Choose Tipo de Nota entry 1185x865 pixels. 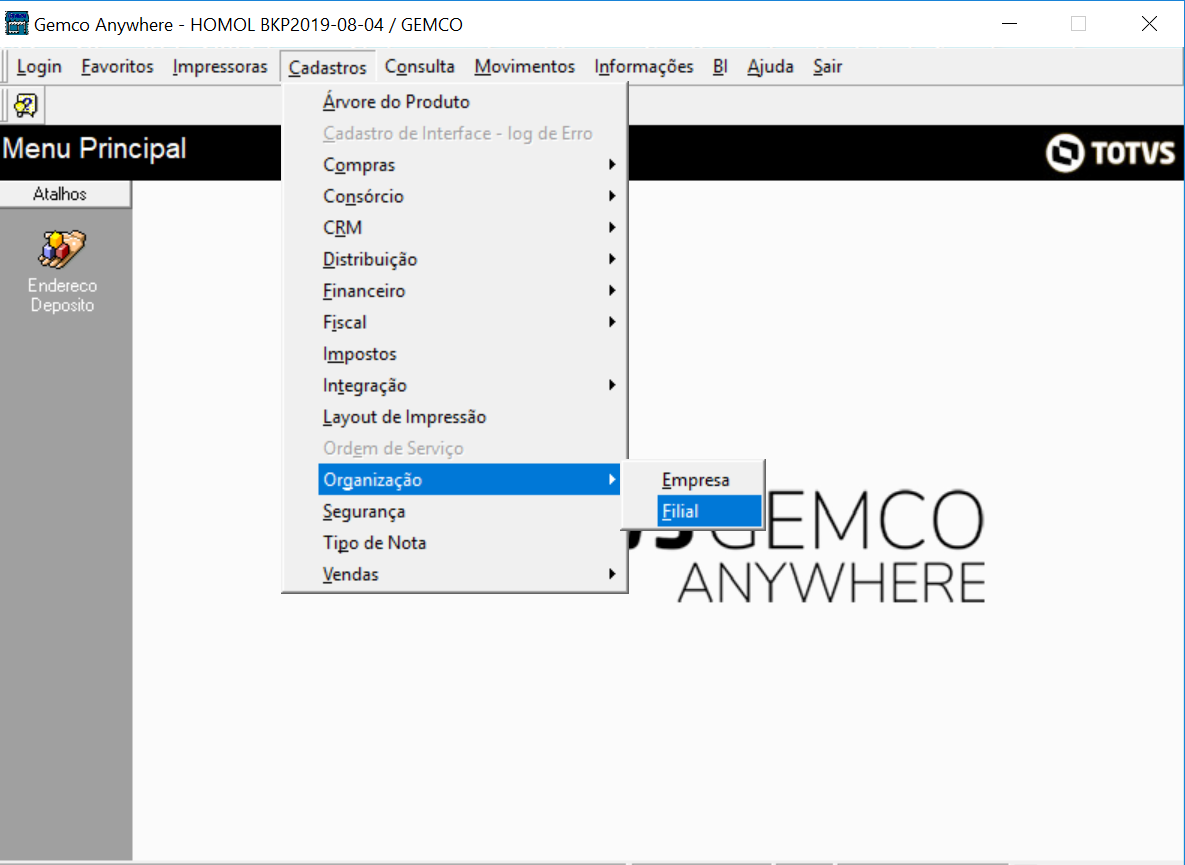[x=469, y=543]
